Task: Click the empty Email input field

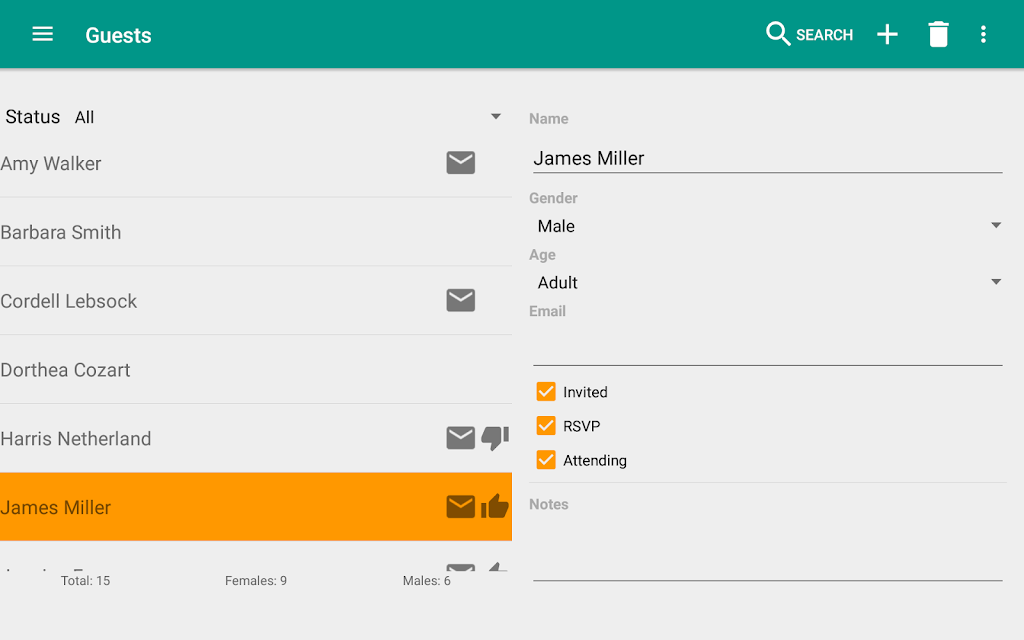Action: (768, 347)
